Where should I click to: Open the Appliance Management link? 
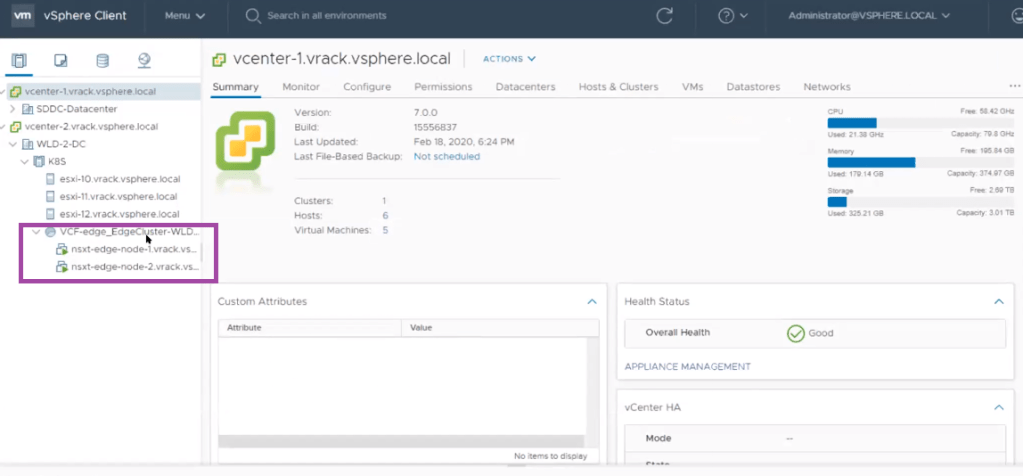[687, 367]
